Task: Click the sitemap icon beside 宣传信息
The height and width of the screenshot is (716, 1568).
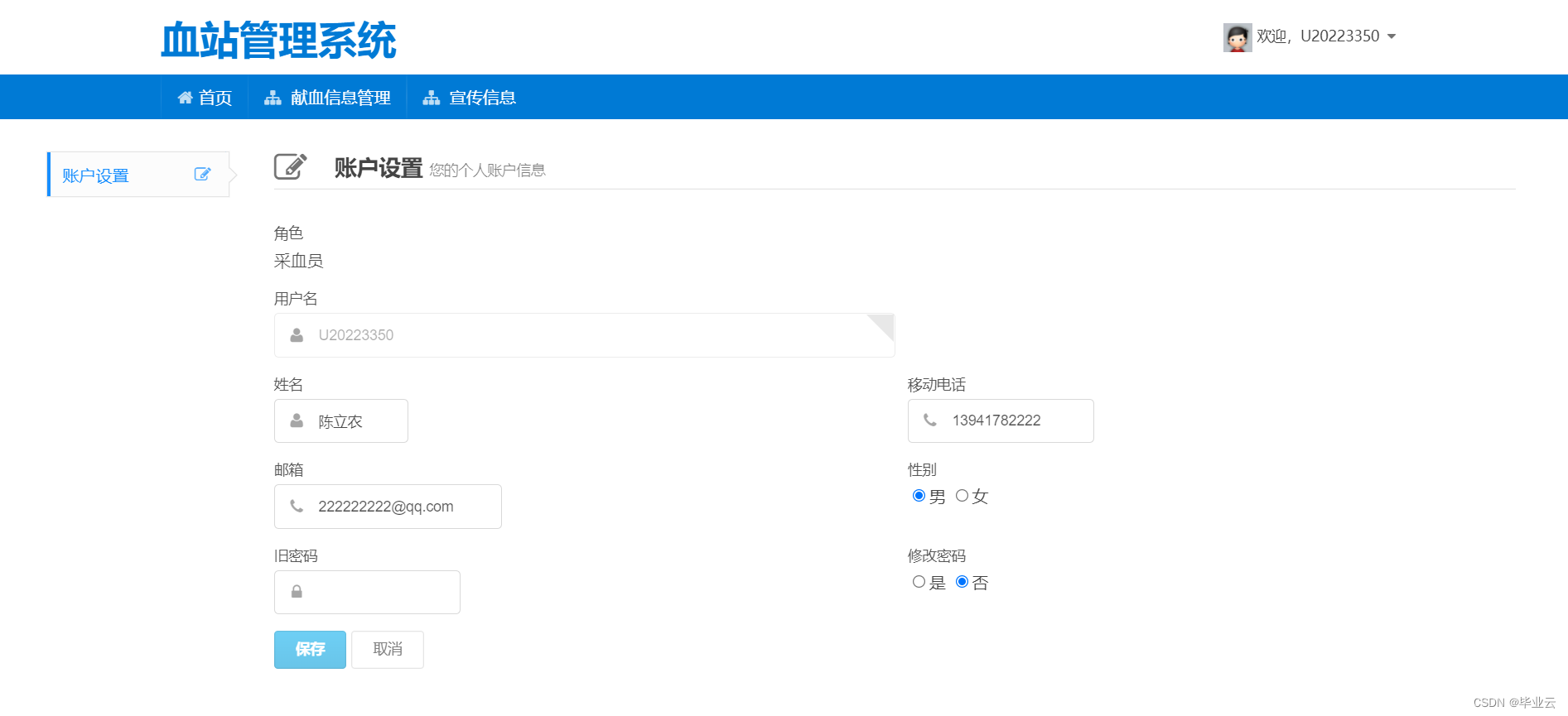Action: (431, 98)
